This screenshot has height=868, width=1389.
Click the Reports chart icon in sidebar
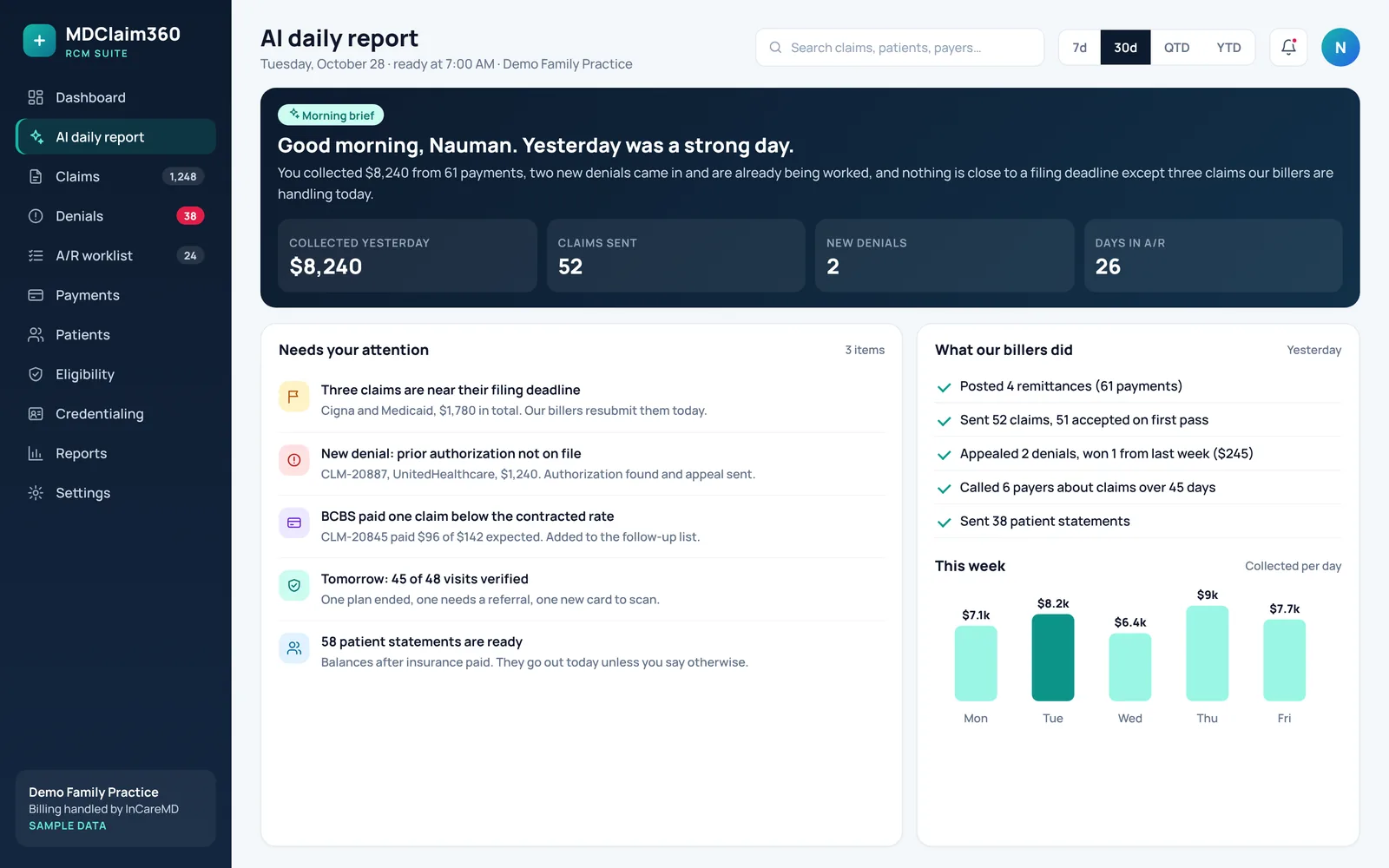(36, 453)
